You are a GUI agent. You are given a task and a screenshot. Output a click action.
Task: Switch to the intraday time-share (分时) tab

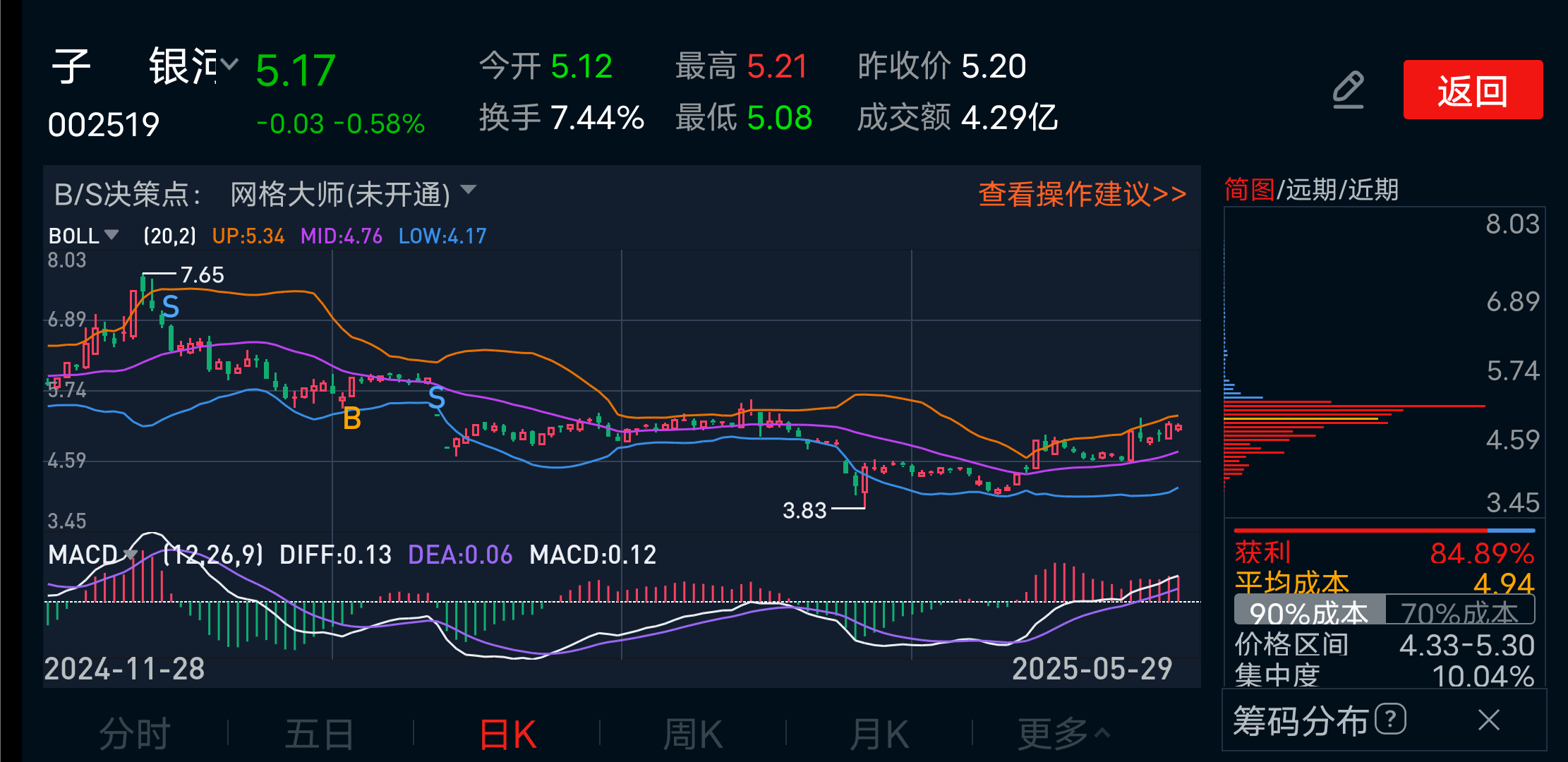pyautogui.click(x=135, y=734)
